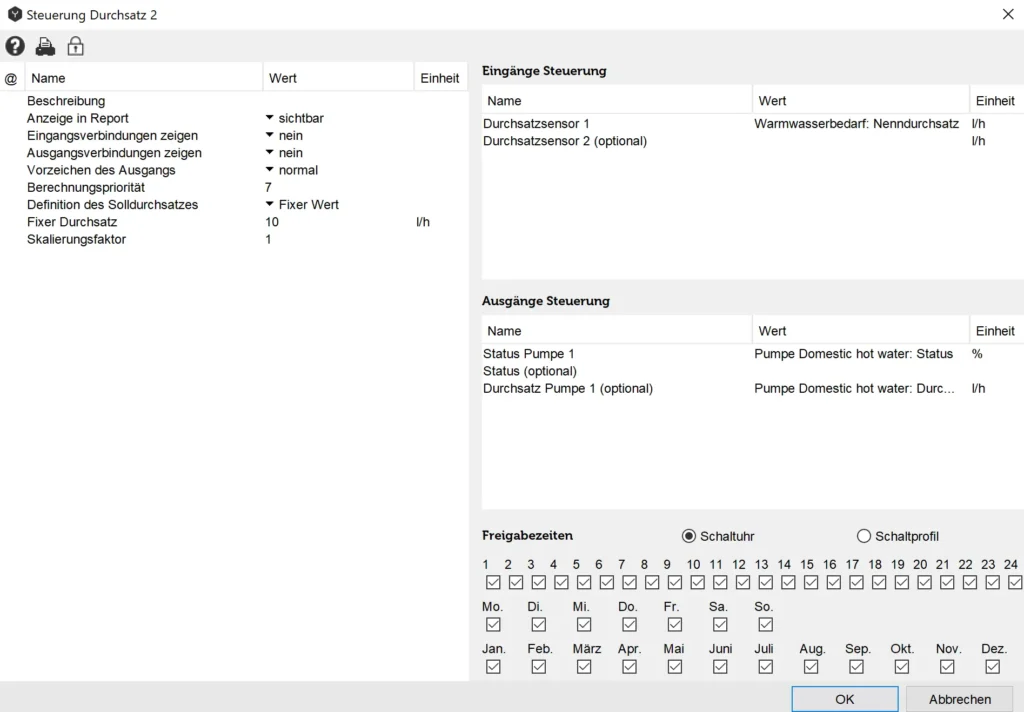Toggle the So. weekday checkbox
The image size is (1024, 712).
(x=765, y=624)
